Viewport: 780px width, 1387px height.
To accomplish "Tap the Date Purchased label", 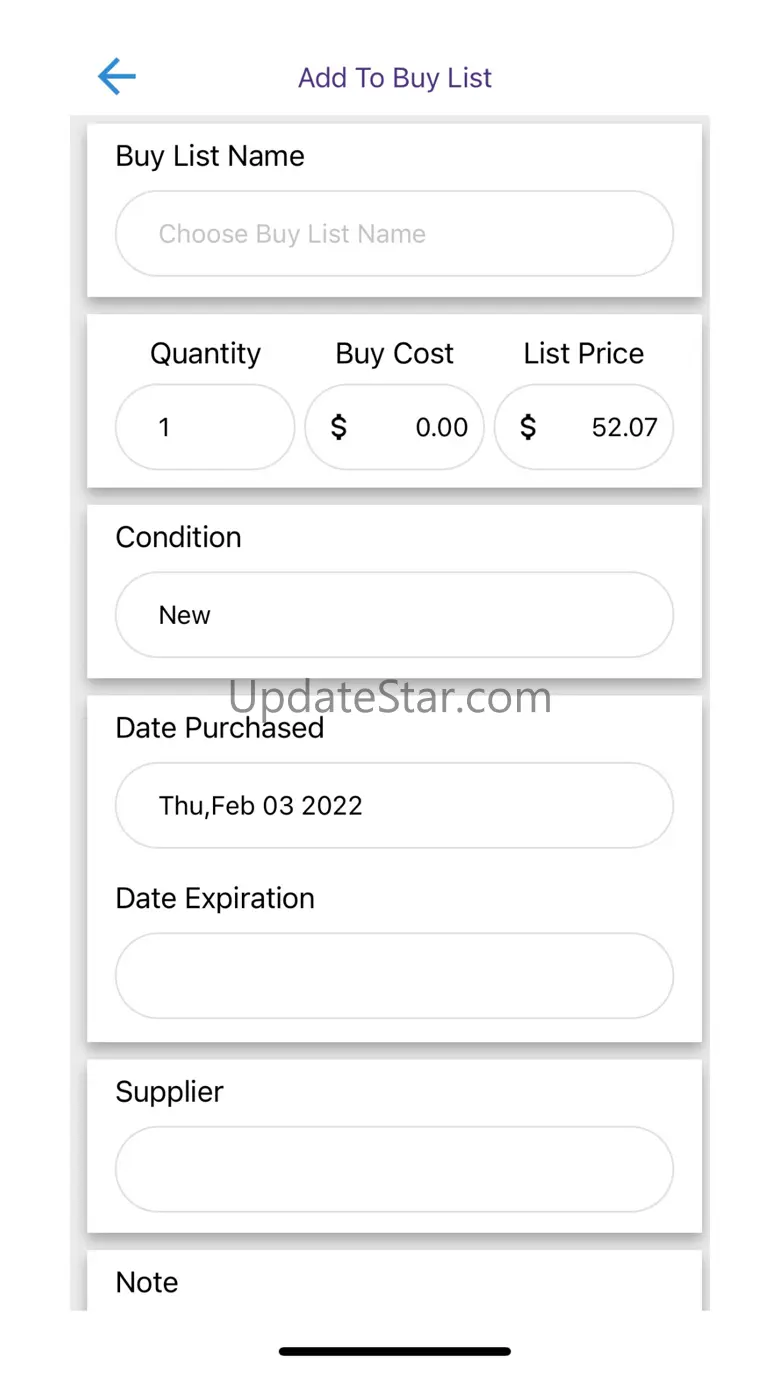I will (220, 728).
